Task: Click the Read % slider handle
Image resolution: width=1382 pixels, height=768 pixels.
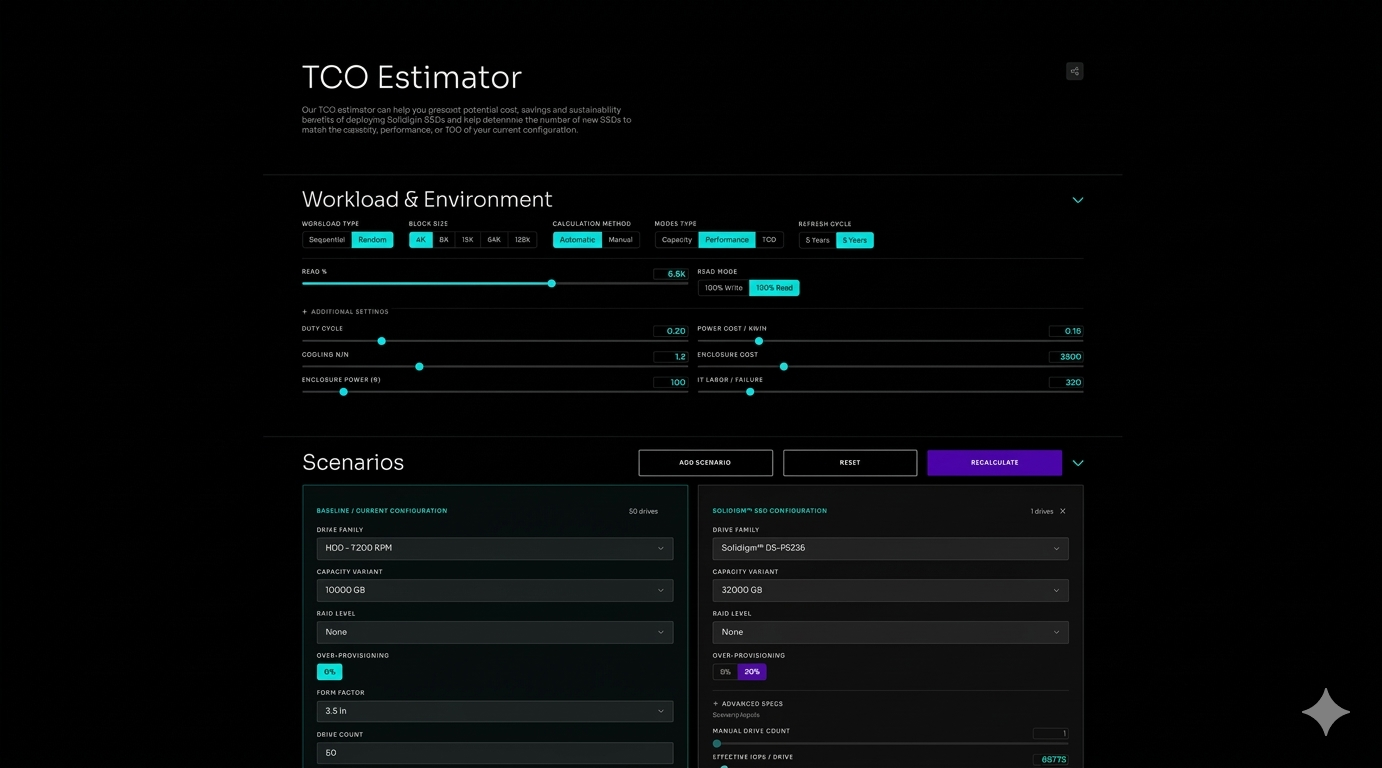Action: (551, 283)
